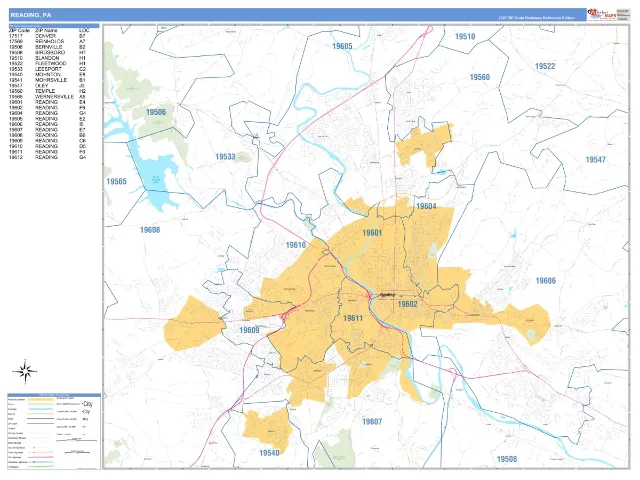Image resolution: width=640 pixels, height=480 pixels.
Task: Click the light blue water swatch in the legend
Action: (40, 409)
